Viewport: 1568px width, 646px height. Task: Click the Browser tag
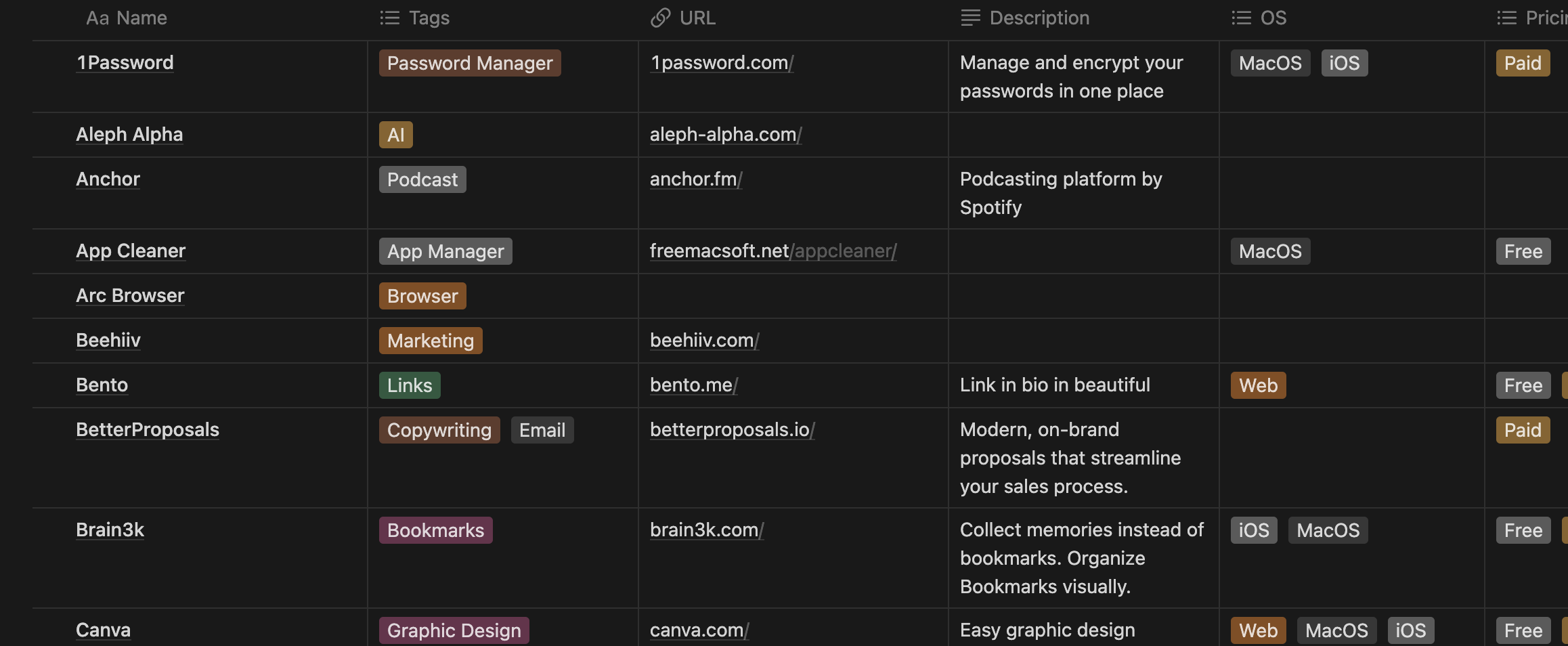(422, 296)
